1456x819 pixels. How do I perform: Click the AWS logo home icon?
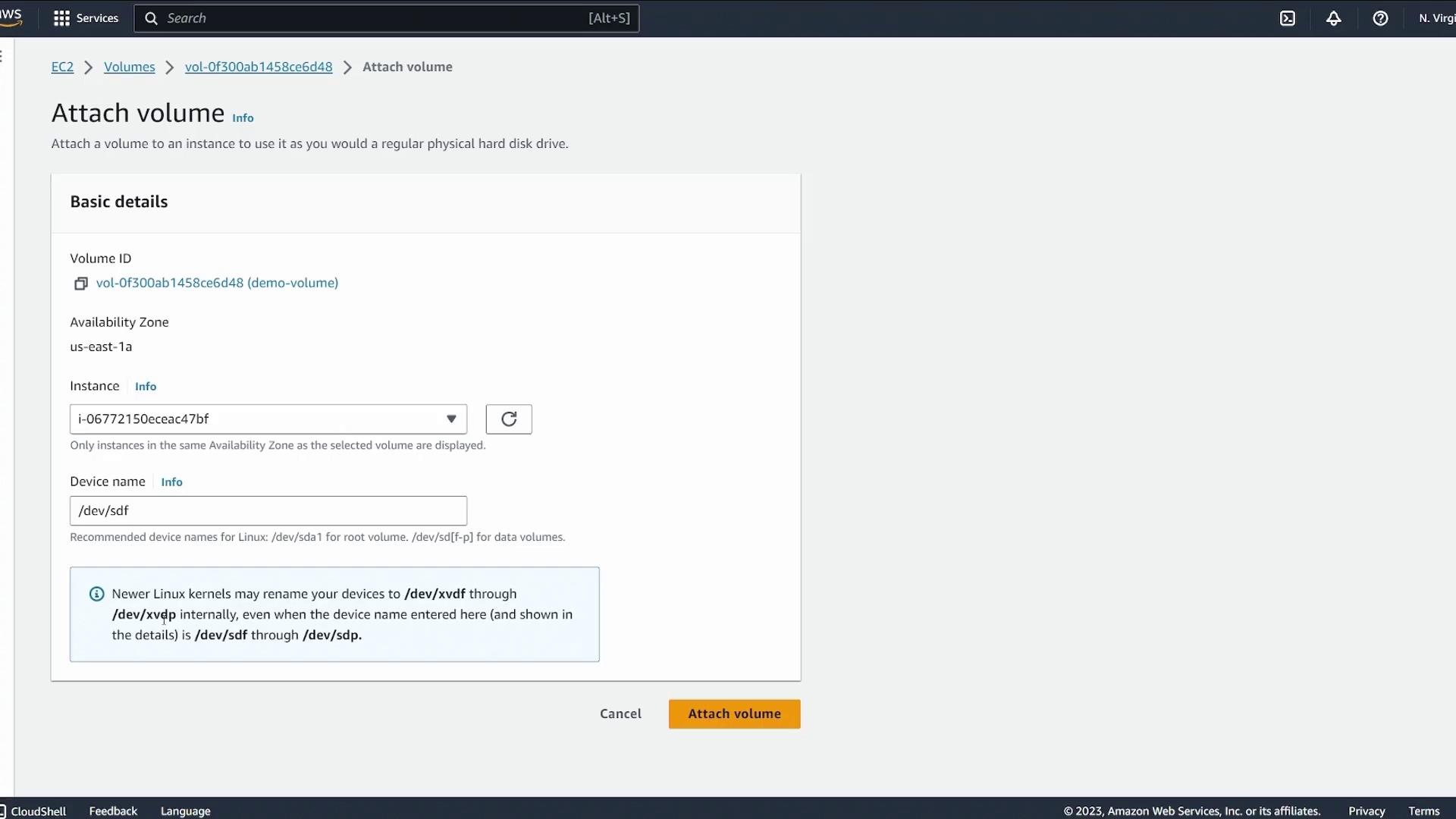point(11,17)
